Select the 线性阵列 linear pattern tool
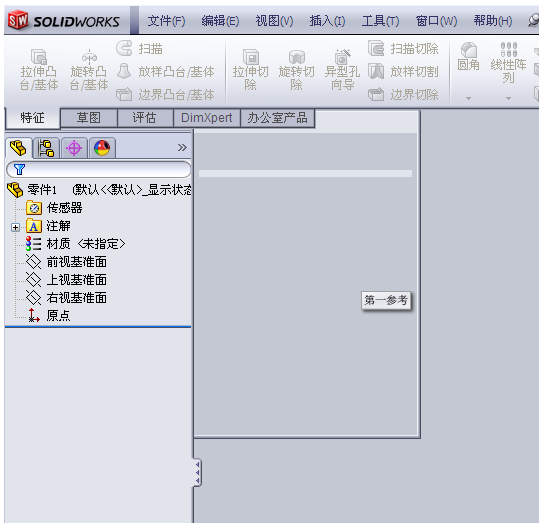The width and height of the screenshot is (539, 523). 508,63
